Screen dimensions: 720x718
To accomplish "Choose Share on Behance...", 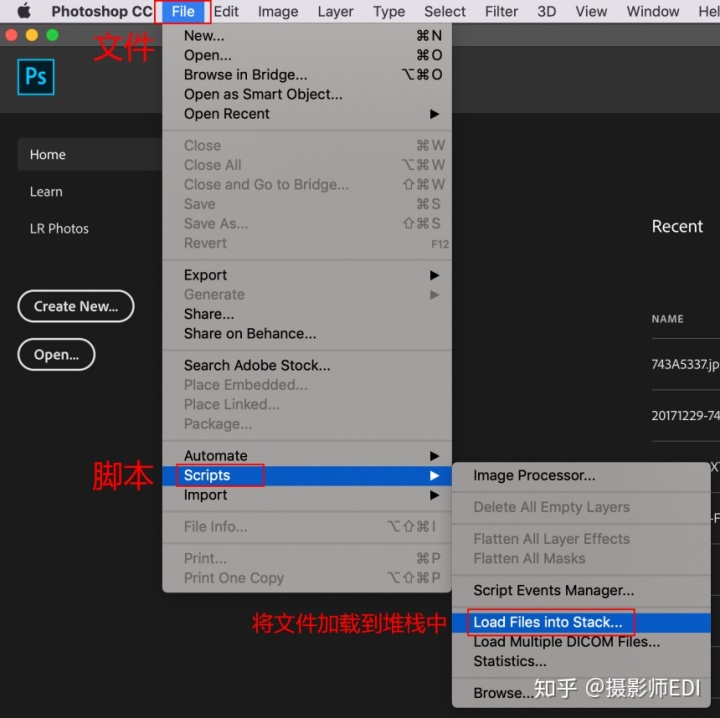I will point(307,334).
